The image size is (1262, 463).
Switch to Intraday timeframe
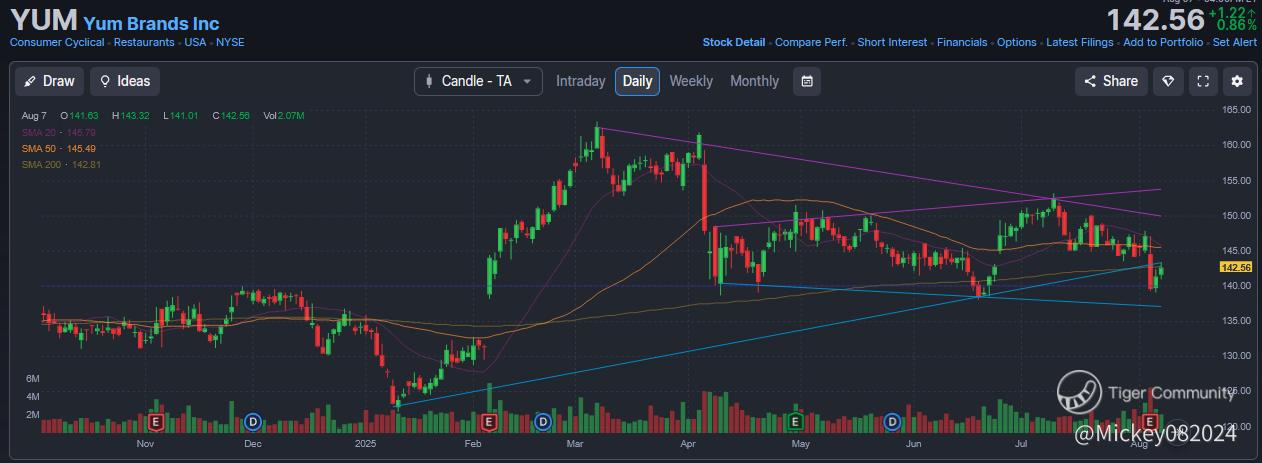[580, 81]
